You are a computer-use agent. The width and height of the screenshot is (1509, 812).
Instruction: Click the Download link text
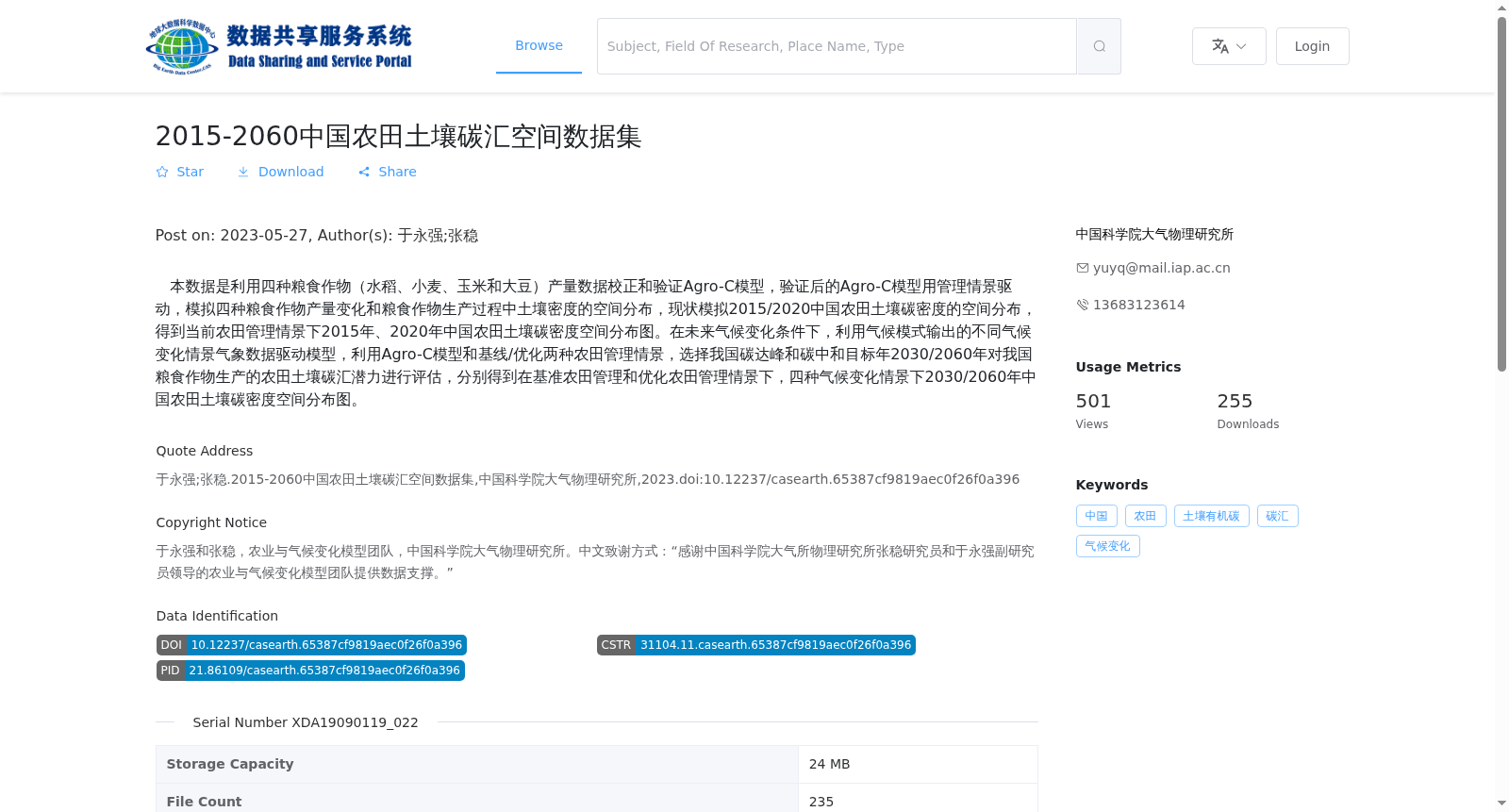click(x=290, y=172)
